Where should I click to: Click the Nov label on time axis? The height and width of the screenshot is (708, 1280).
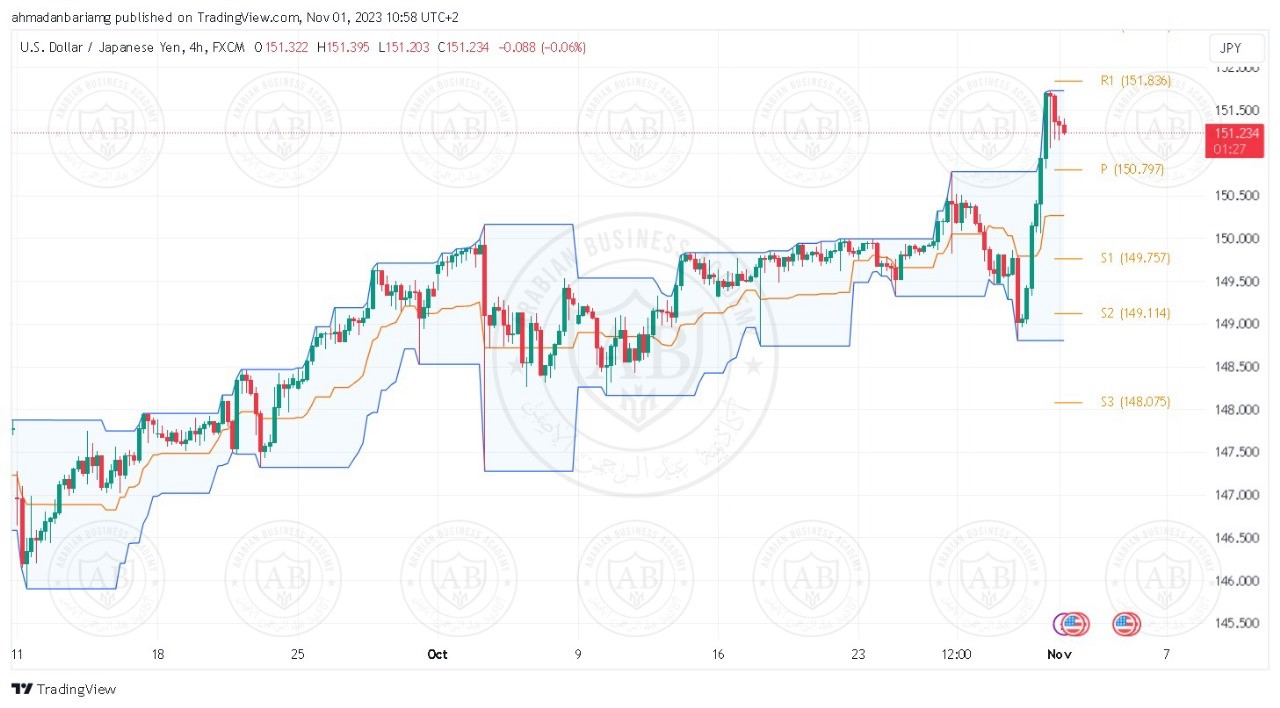1057,655
